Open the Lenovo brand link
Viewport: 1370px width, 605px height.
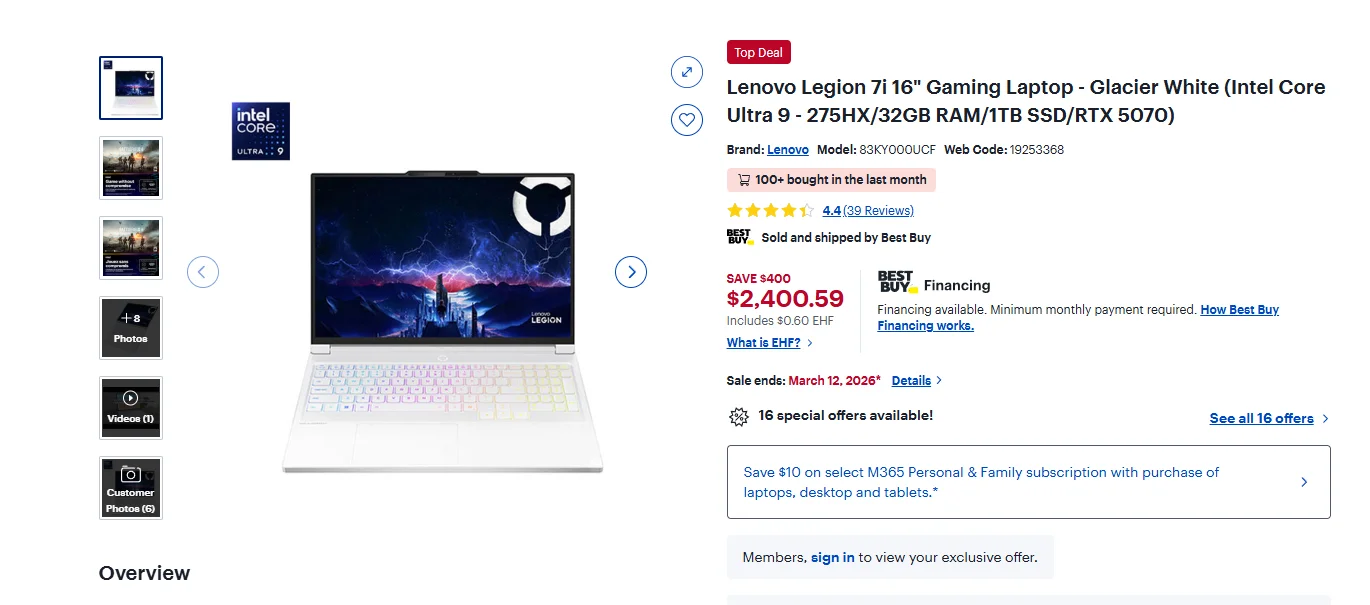point(788,150)
